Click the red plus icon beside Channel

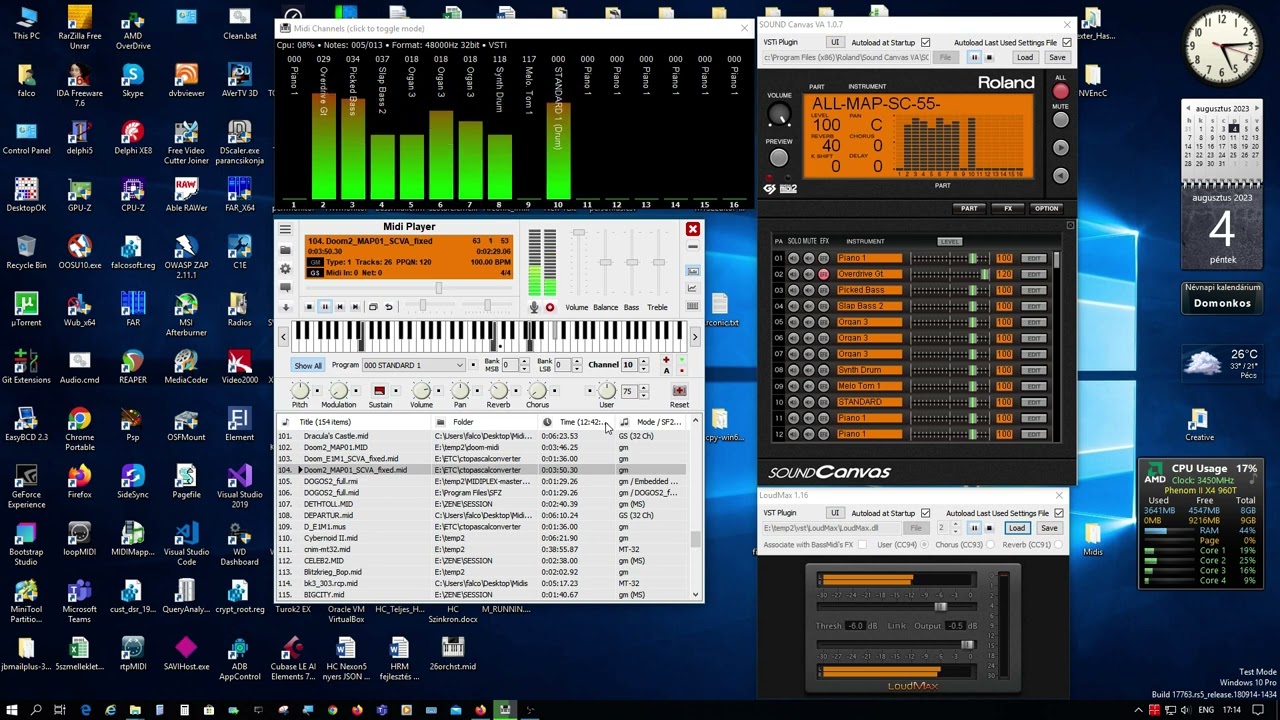pyautogui.click(x=666, y=360)
